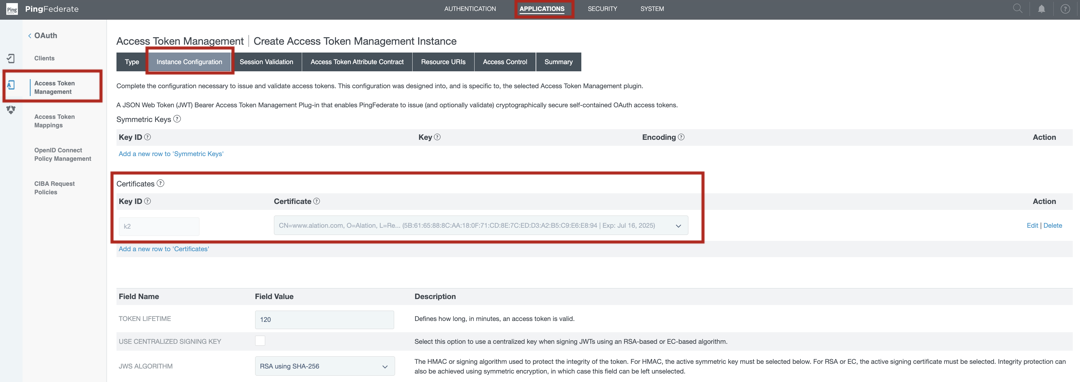
Task: Switch to the Resource URIs tab
Action: tap(443, 62)
